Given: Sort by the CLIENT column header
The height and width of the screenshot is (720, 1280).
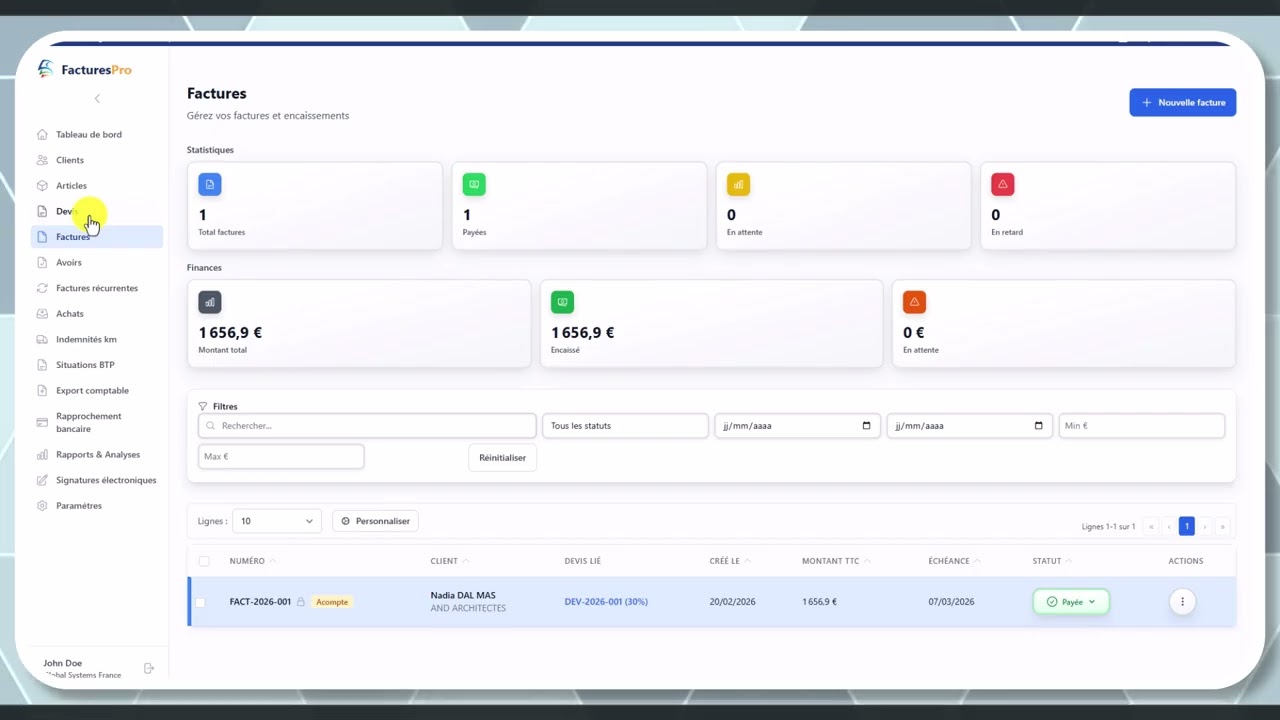Looking at the screenshot, I should [x=450, y=561].
